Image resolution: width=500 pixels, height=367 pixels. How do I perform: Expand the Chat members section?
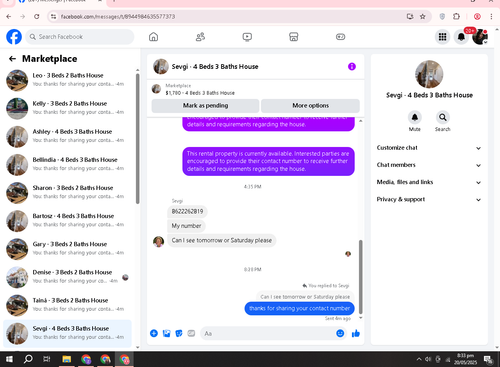(x=429, y=165)
